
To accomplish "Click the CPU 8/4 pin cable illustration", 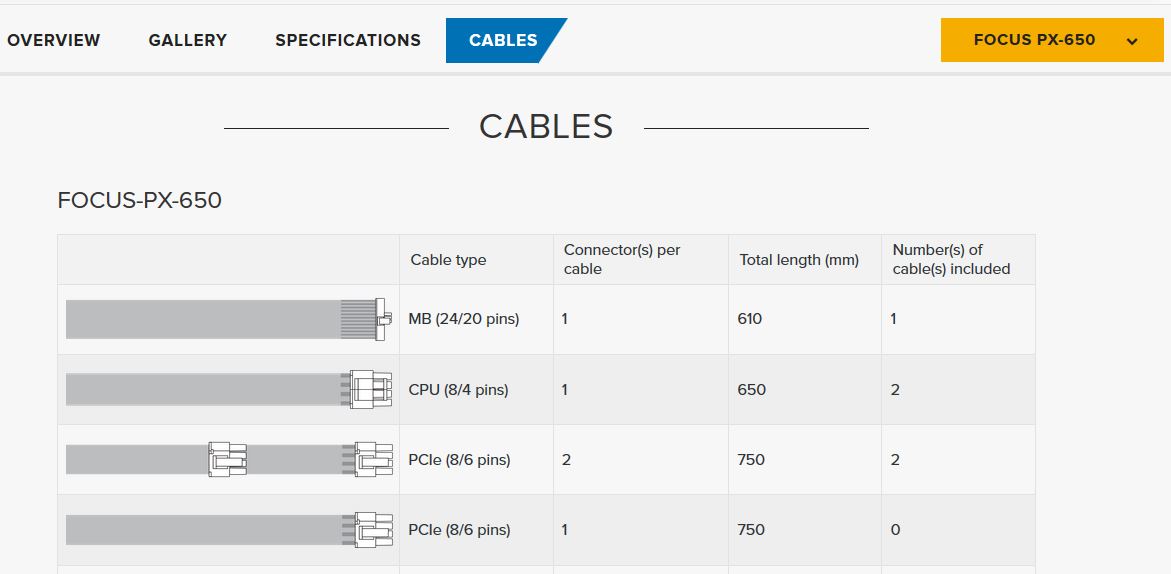I will [x=228, y=389].
